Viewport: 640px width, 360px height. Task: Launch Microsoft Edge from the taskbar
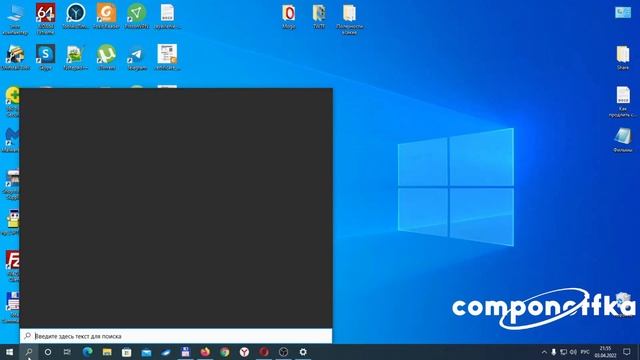(87, 352)
